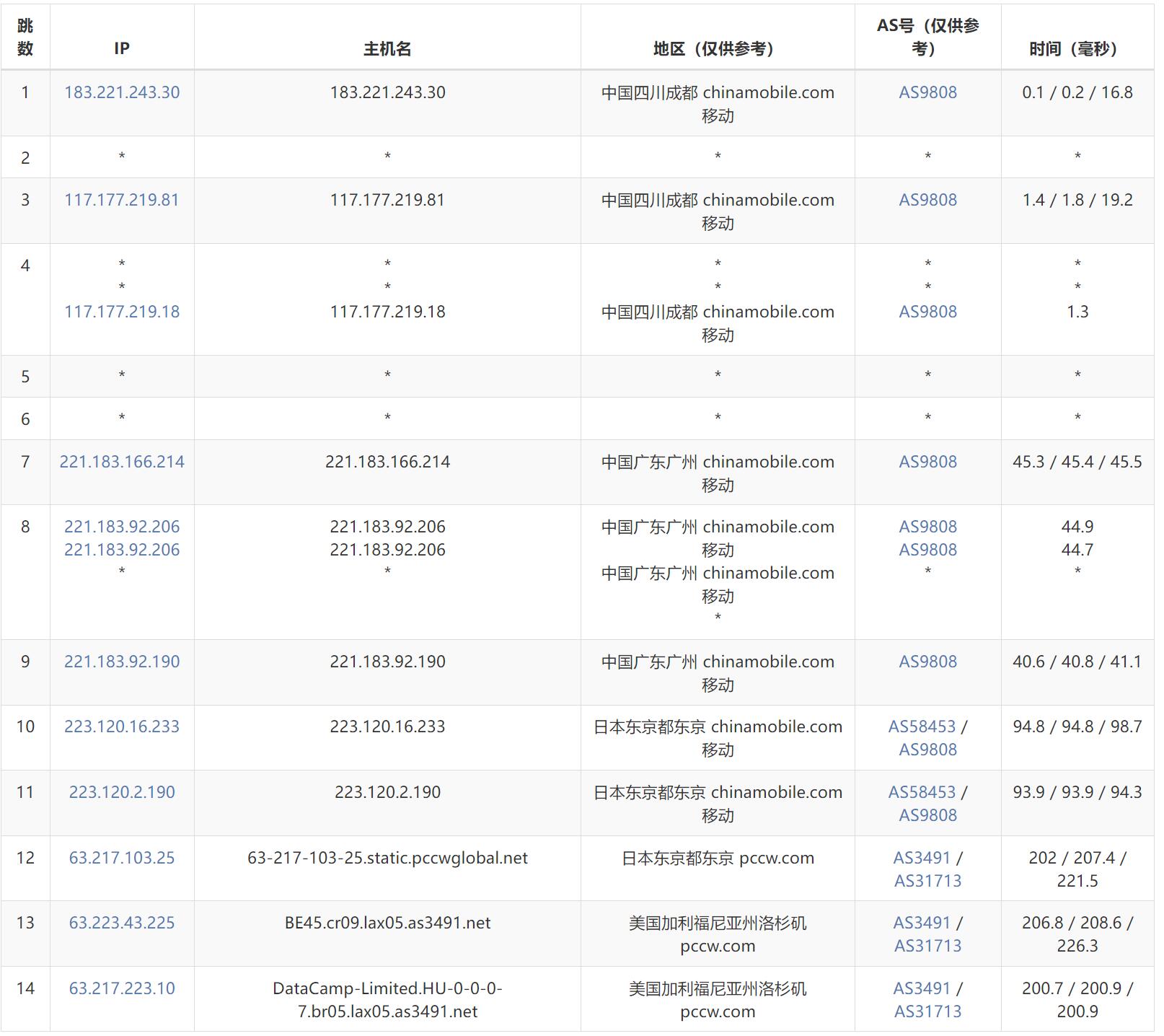Click region cell in hop 7 row
This screenshot has width=1164, height=1036.
[718, 473]
